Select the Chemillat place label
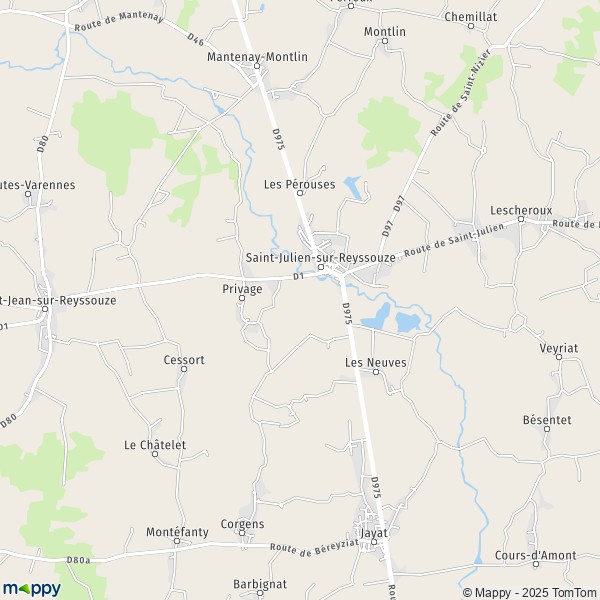This screenshot has height=600, width=600. [x=471, y=16]
